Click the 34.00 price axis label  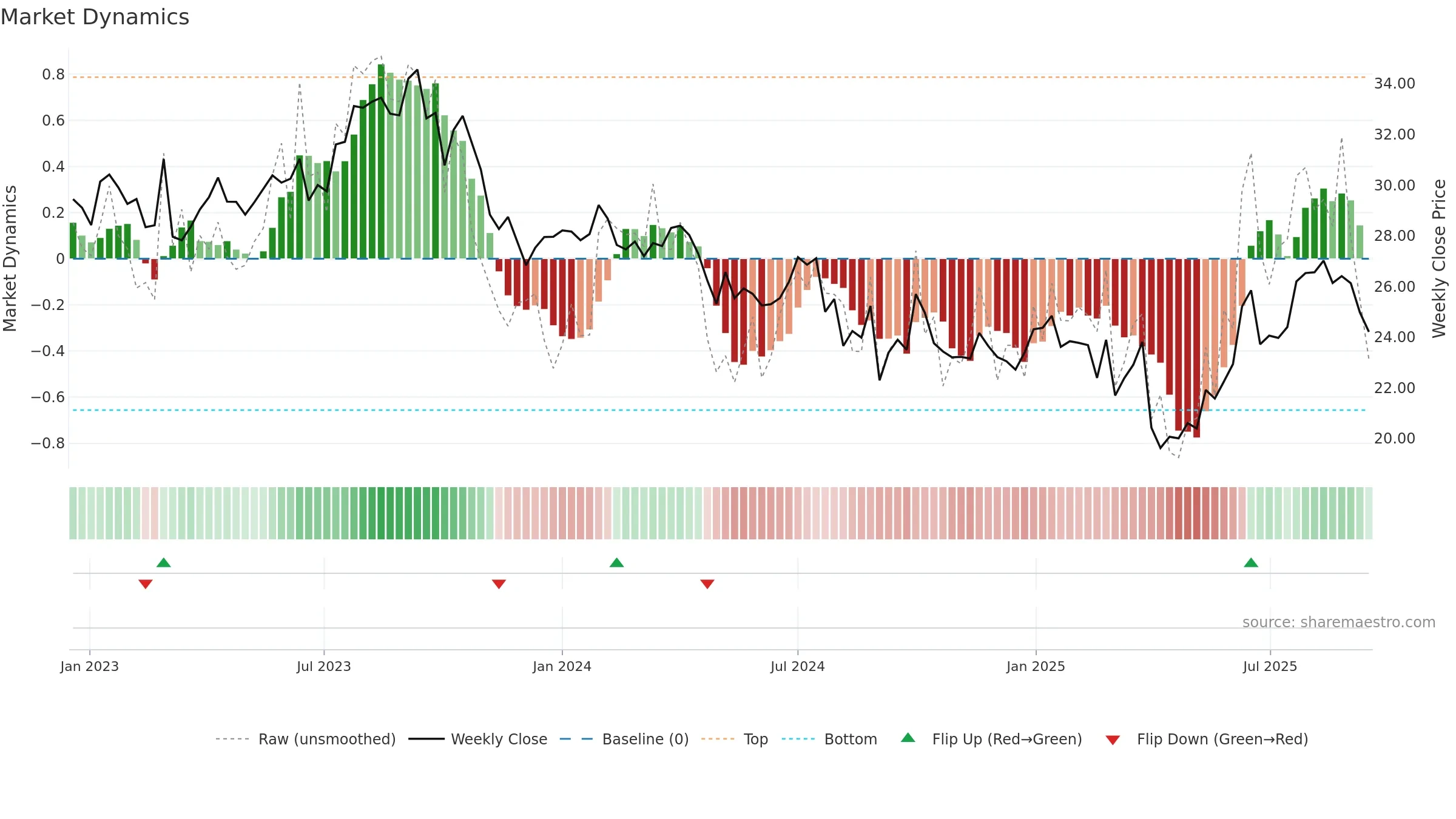point(1395,84)
